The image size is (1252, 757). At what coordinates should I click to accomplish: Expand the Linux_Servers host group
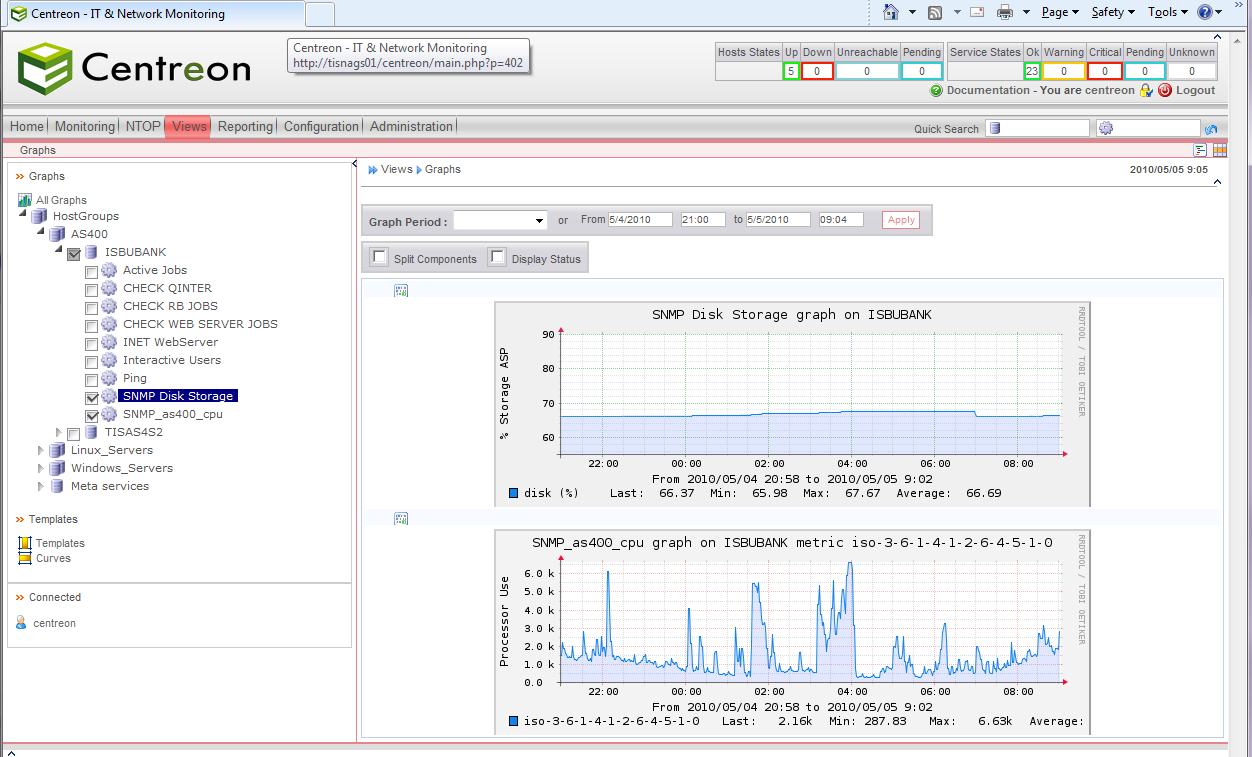(x=40, y=450)
